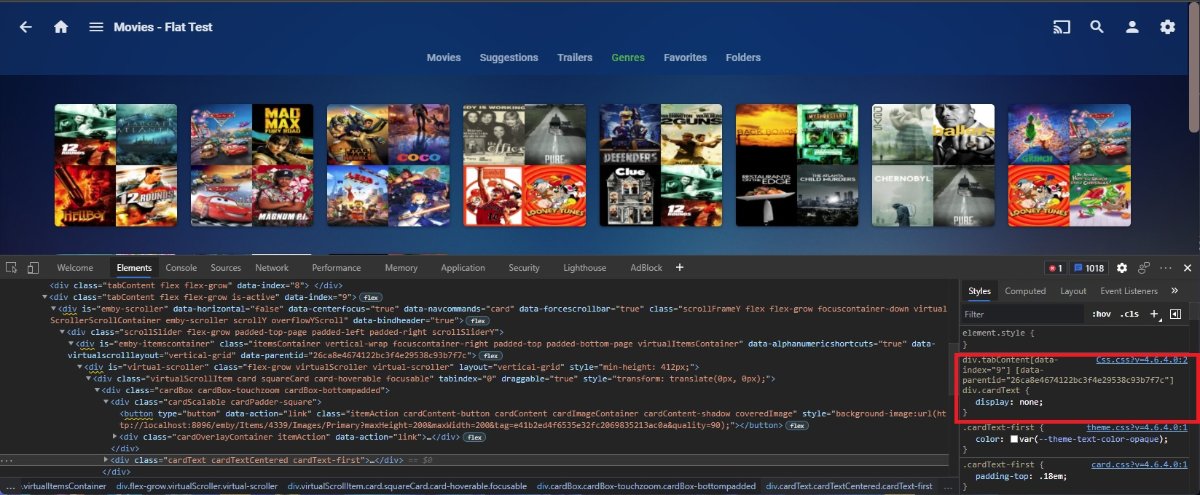The height and width of the screenshot is (495, 1200).
Task: Switch to the Favorites tab
Action: coord(685,58)
